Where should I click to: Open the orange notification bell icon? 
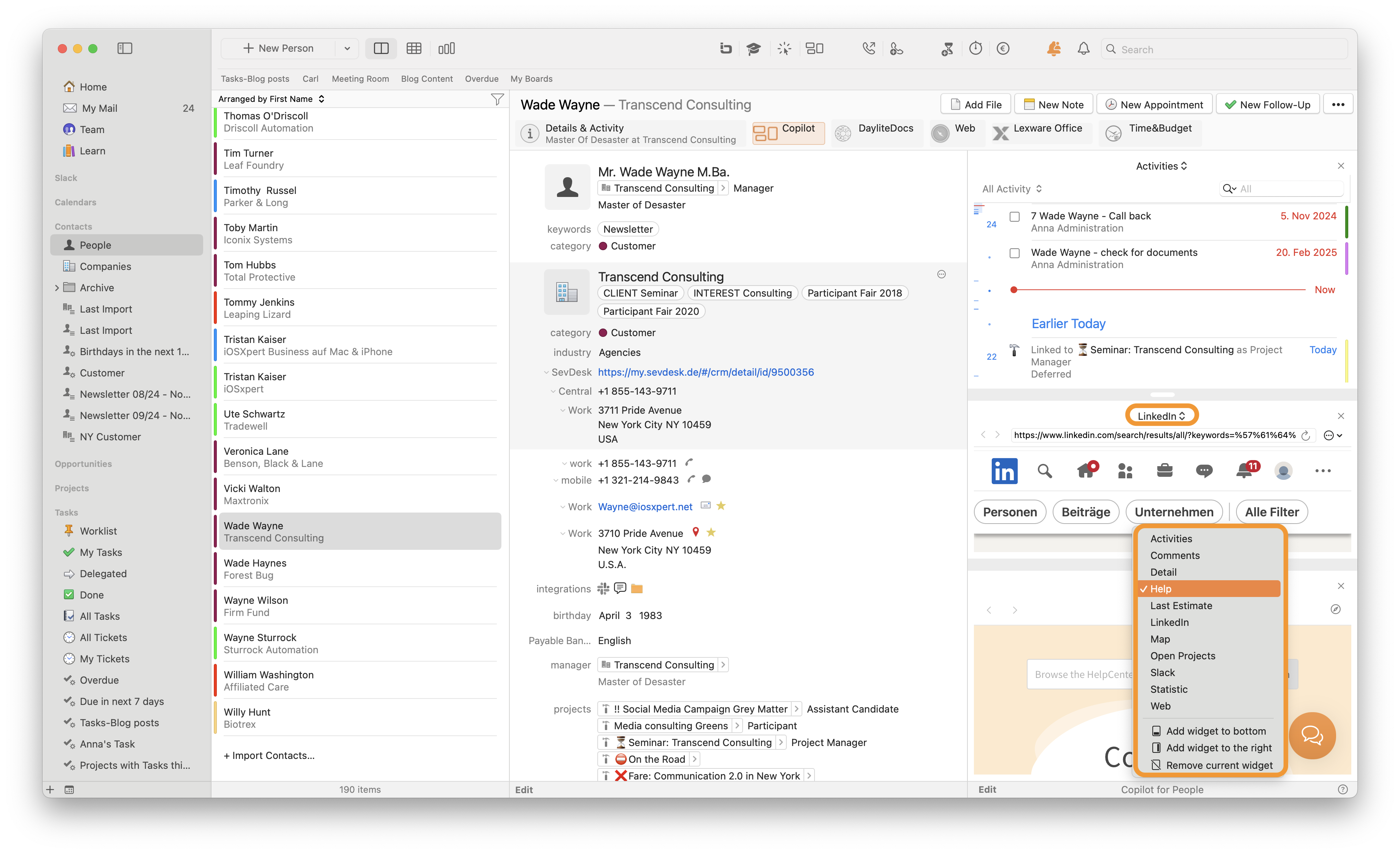pyautogui.click(x=1053, y=48)
